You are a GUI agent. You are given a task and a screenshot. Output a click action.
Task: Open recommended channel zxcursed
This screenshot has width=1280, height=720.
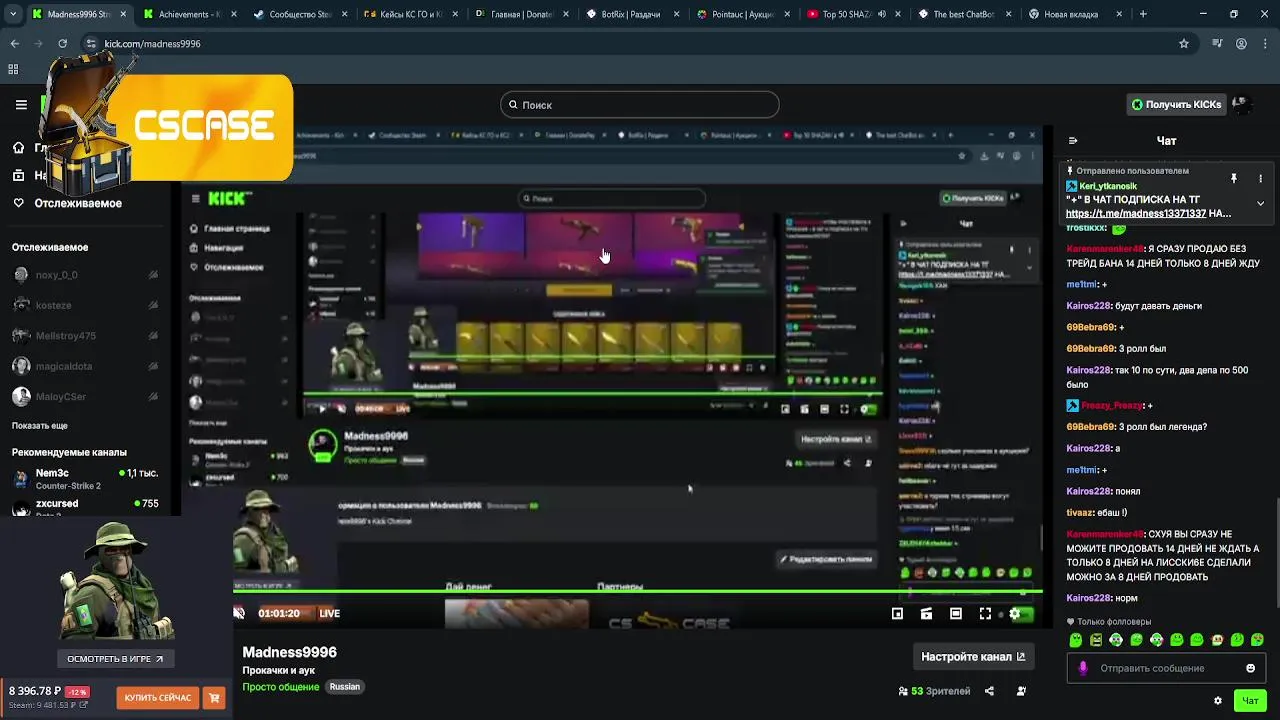point(85,506)
